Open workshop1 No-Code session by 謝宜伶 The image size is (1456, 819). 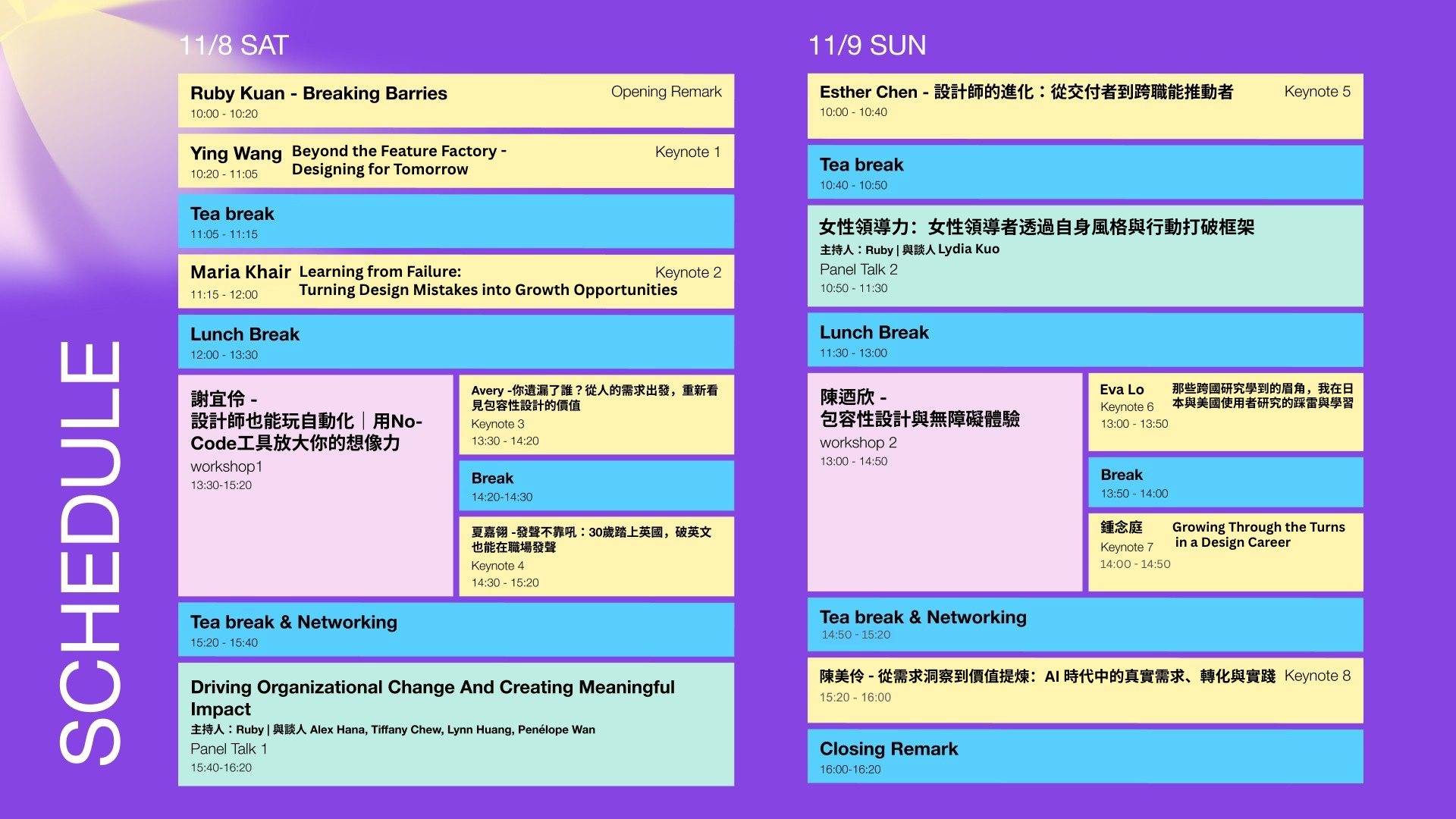(315, 485)
